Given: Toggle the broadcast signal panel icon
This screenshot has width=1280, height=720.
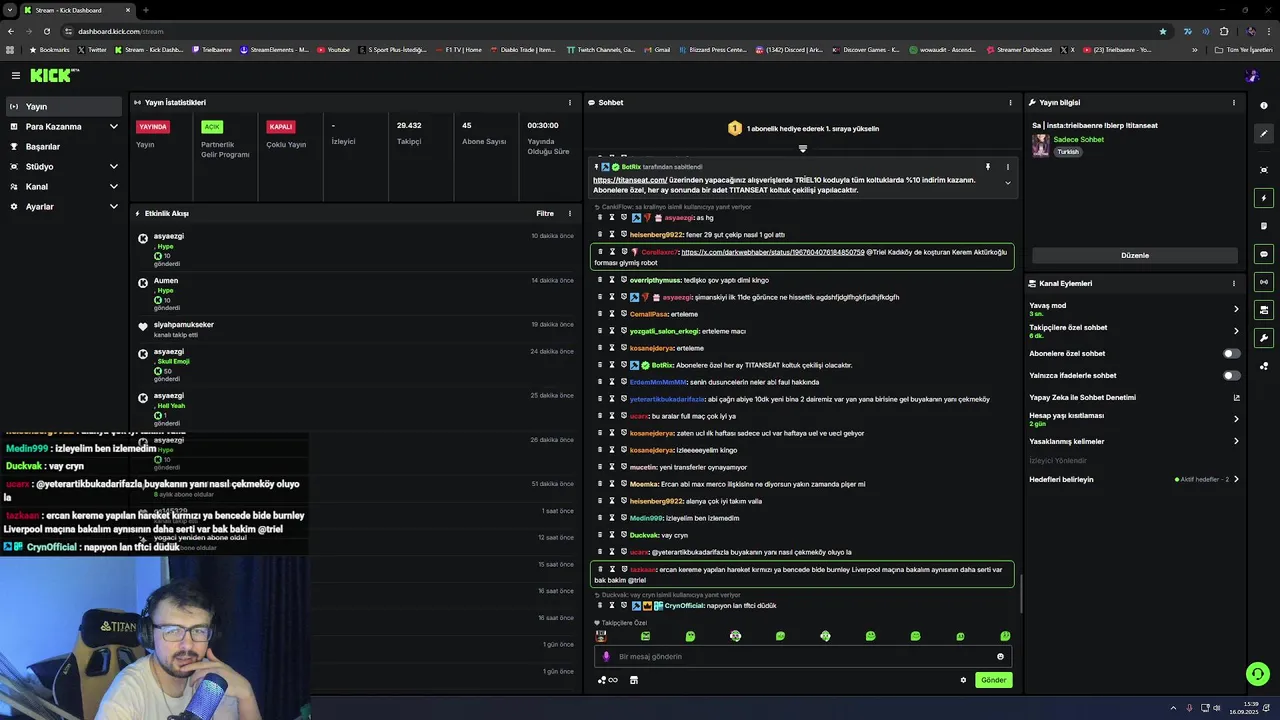Looking at the screenshot, I should pos(1264,282).
